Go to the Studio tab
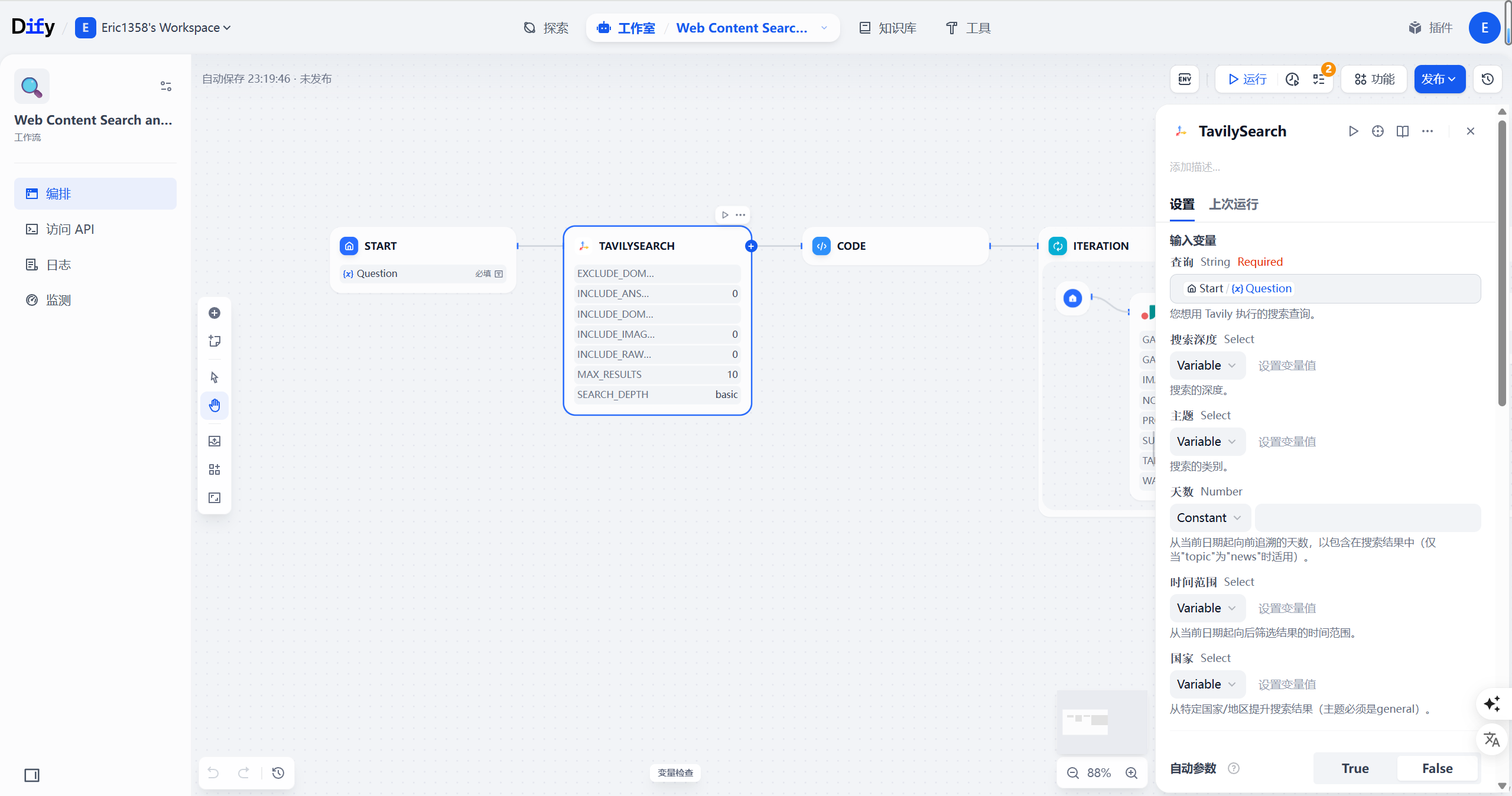 pos(626,28)
